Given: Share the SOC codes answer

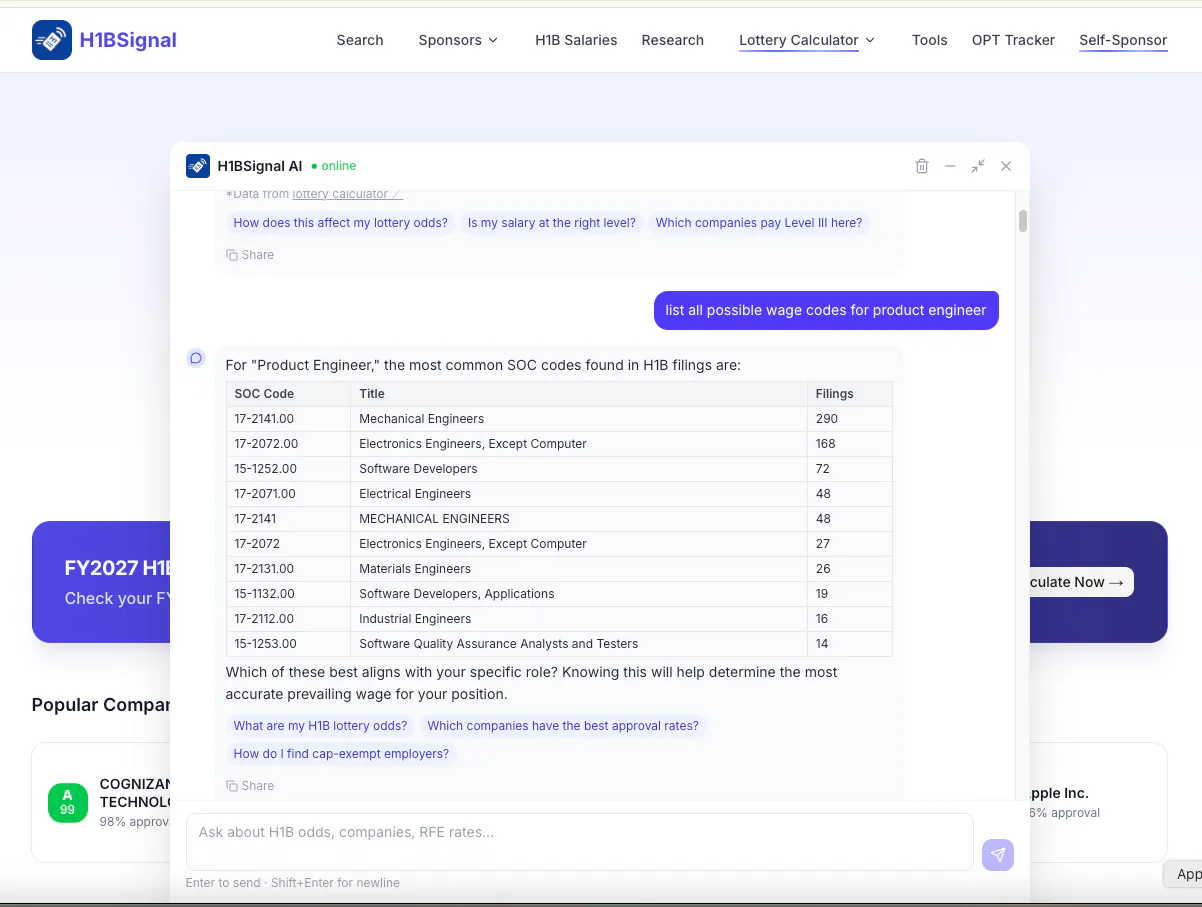Looking at the screenshot, I should pos(250,786).
